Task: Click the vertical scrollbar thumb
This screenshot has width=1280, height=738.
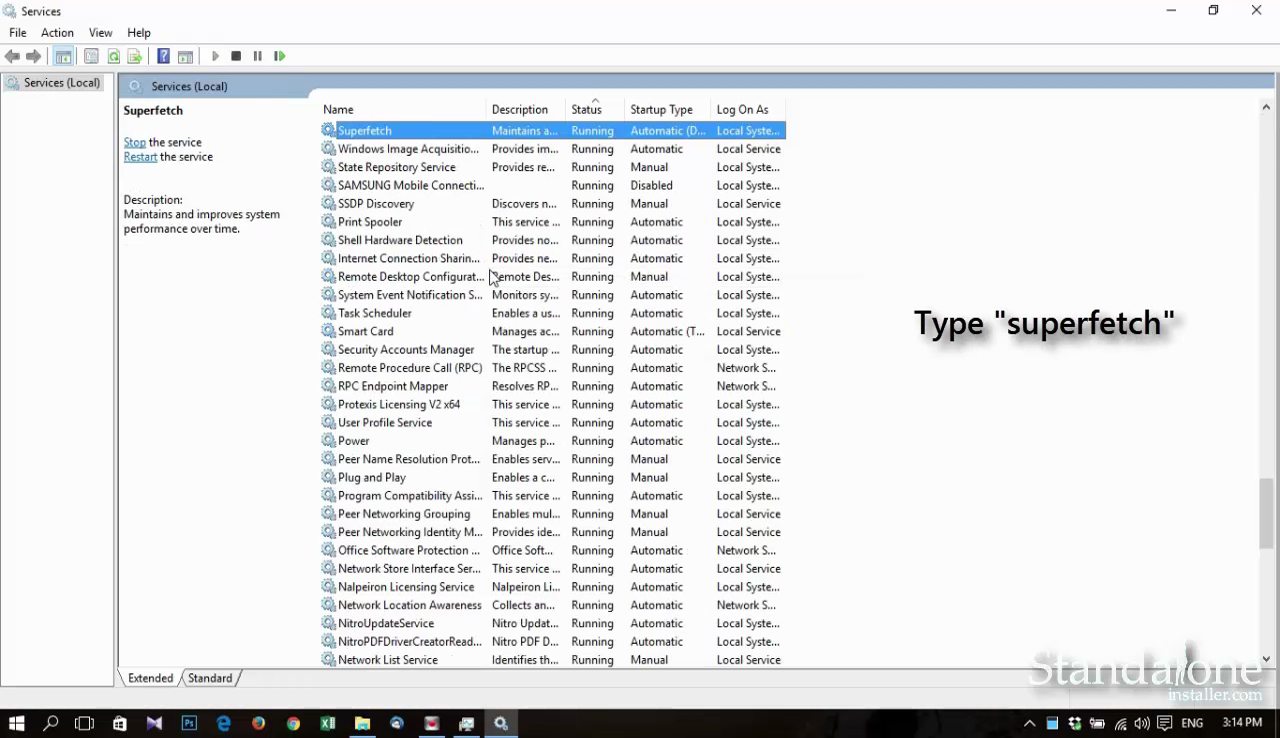Action: pos(1266,514)
